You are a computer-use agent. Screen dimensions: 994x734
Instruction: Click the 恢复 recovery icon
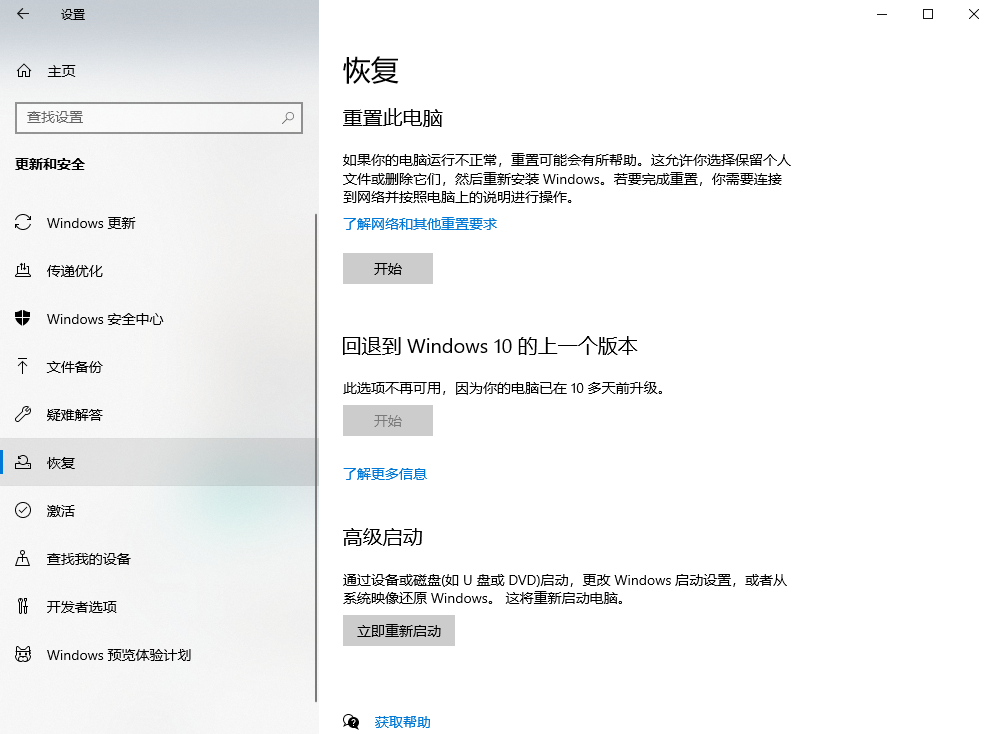point(25,462)
